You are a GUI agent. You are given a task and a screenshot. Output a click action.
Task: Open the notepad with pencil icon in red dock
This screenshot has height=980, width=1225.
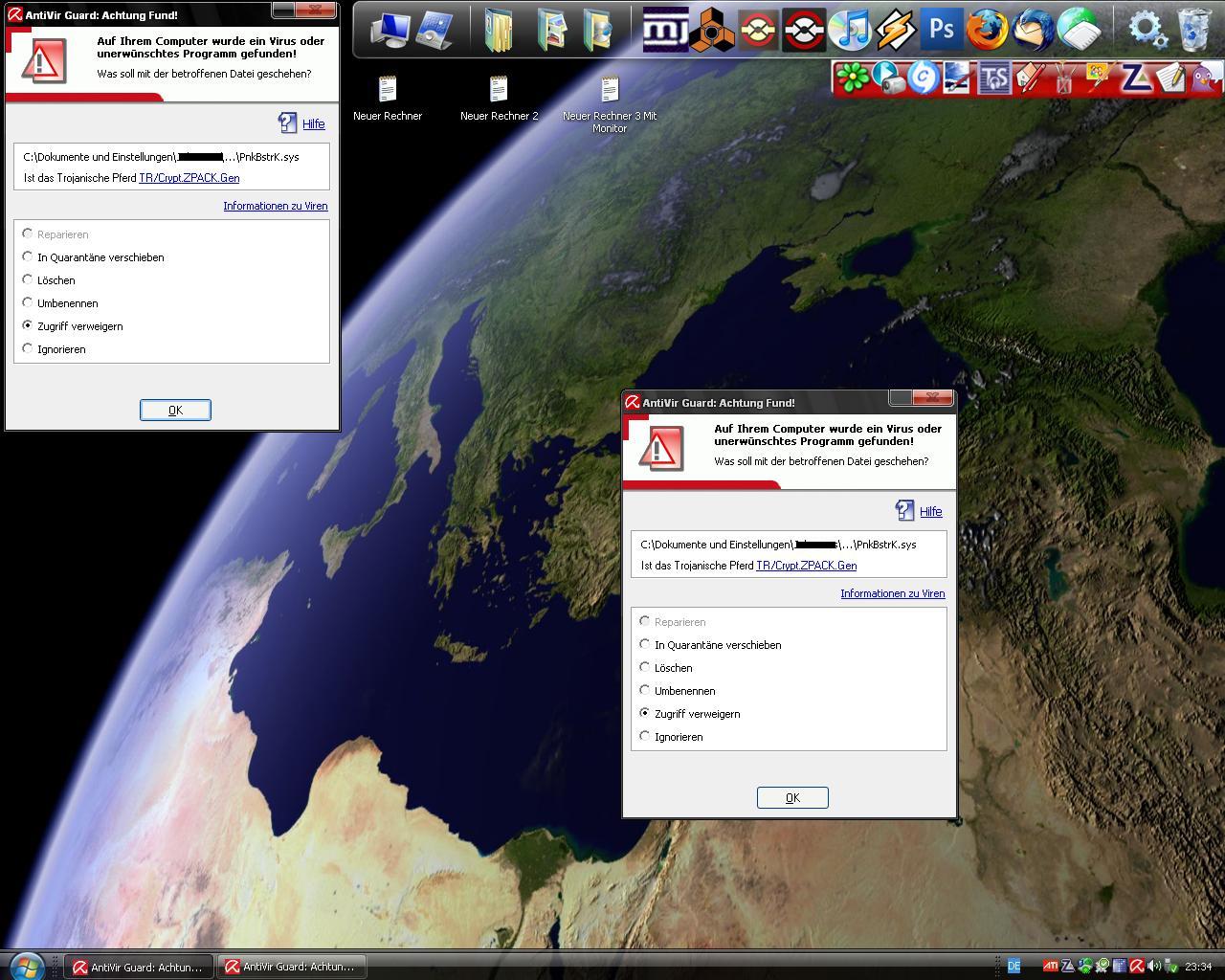click(1170, 78)
